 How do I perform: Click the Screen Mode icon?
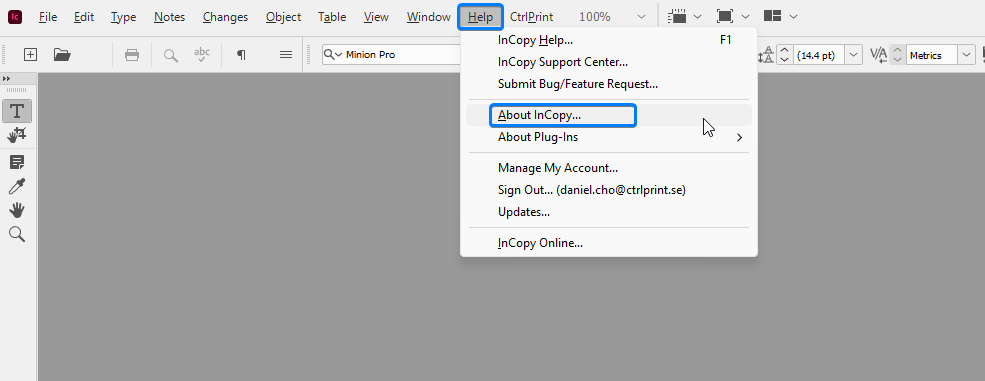pos(724,16)
